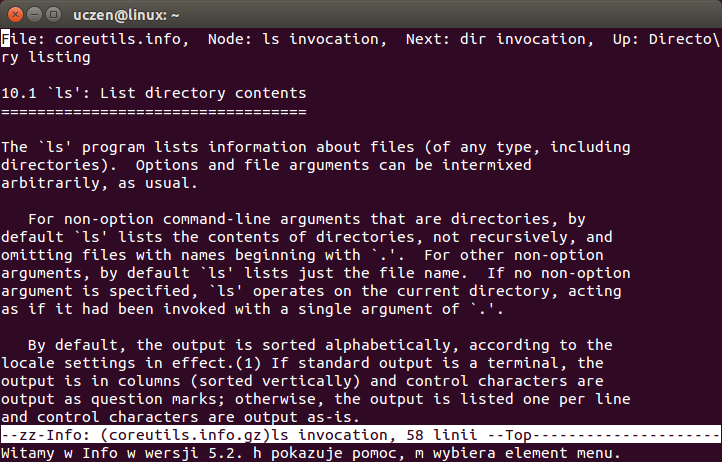Viewport: 722px width, 462px height.
Task: Click '--Top' indicator in the mode line
Action: (509, 435)
